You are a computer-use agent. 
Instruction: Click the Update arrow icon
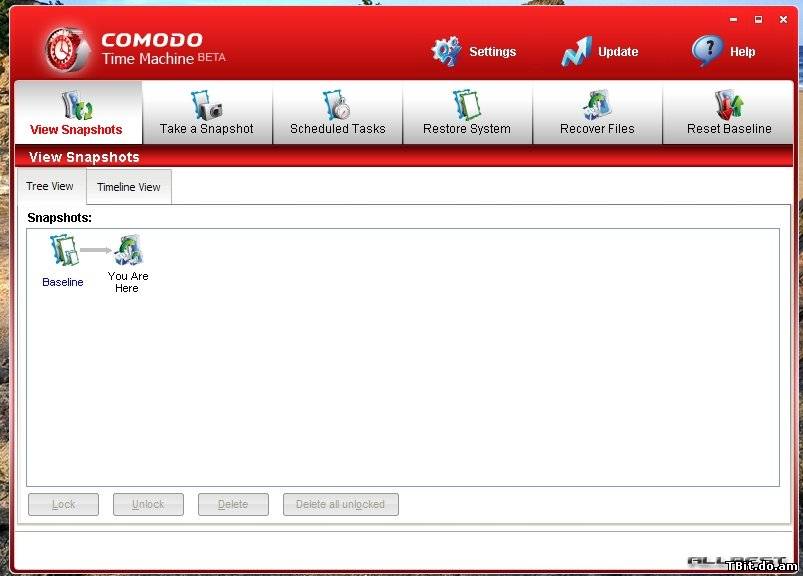pos(577,52)
